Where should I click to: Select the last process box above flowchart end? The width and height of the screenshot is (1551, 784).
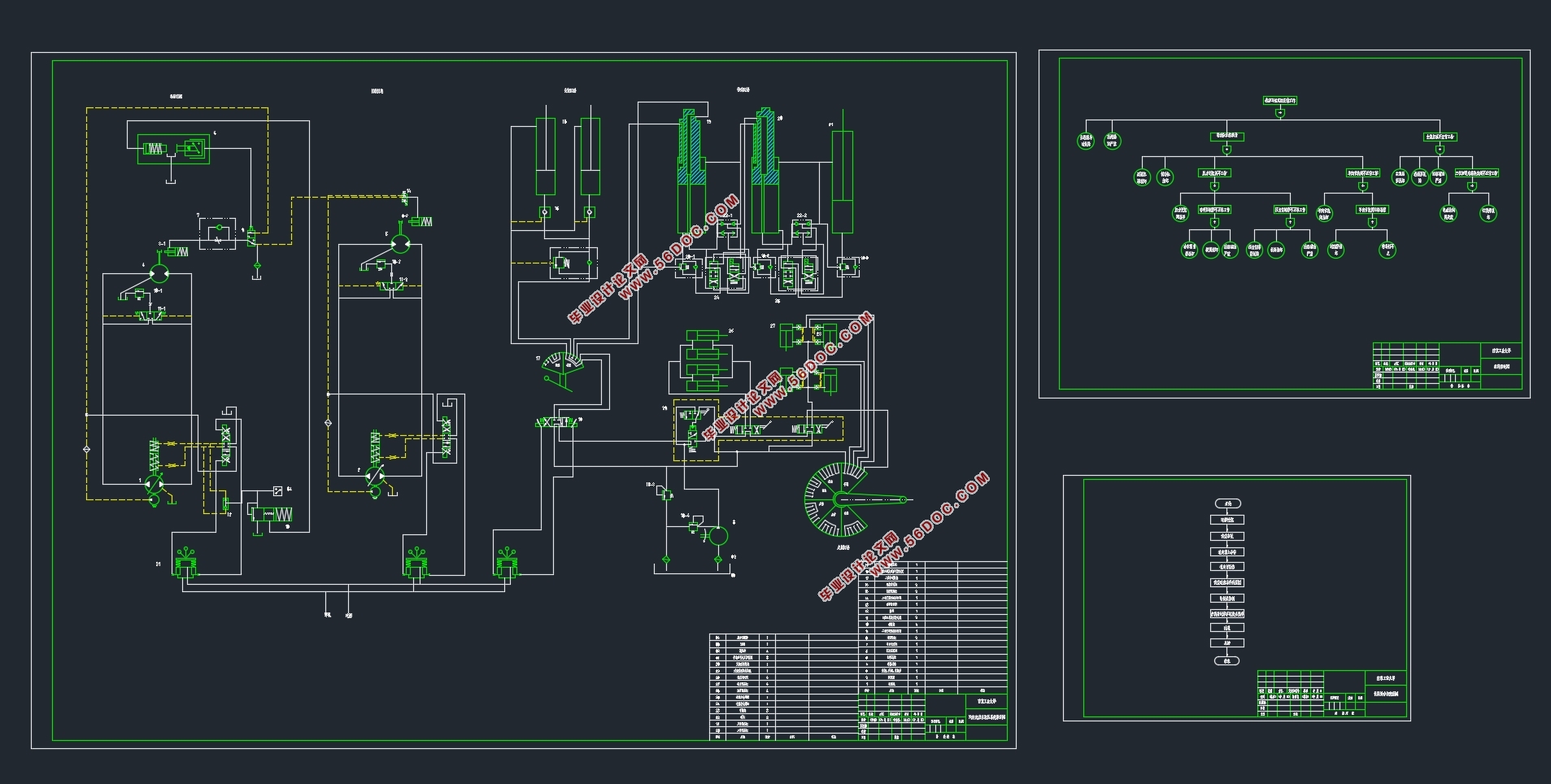pos(1227,643)
